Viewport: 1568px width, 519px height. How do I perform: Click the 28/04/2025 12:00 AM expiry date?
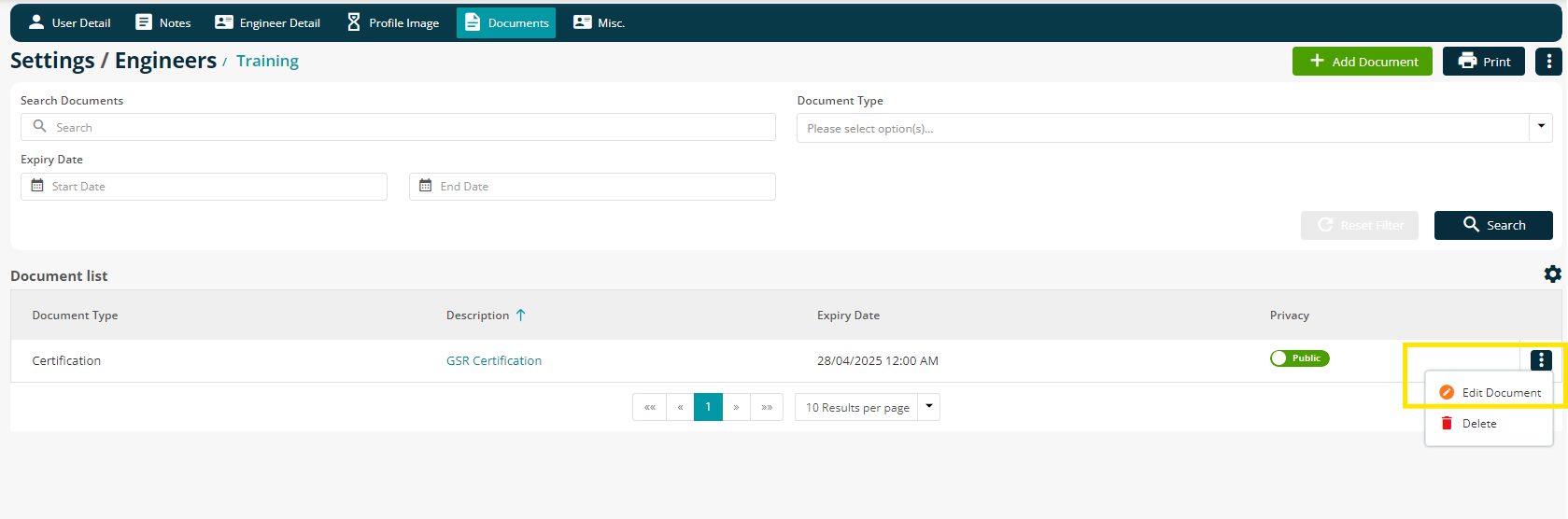click(878, 360)
